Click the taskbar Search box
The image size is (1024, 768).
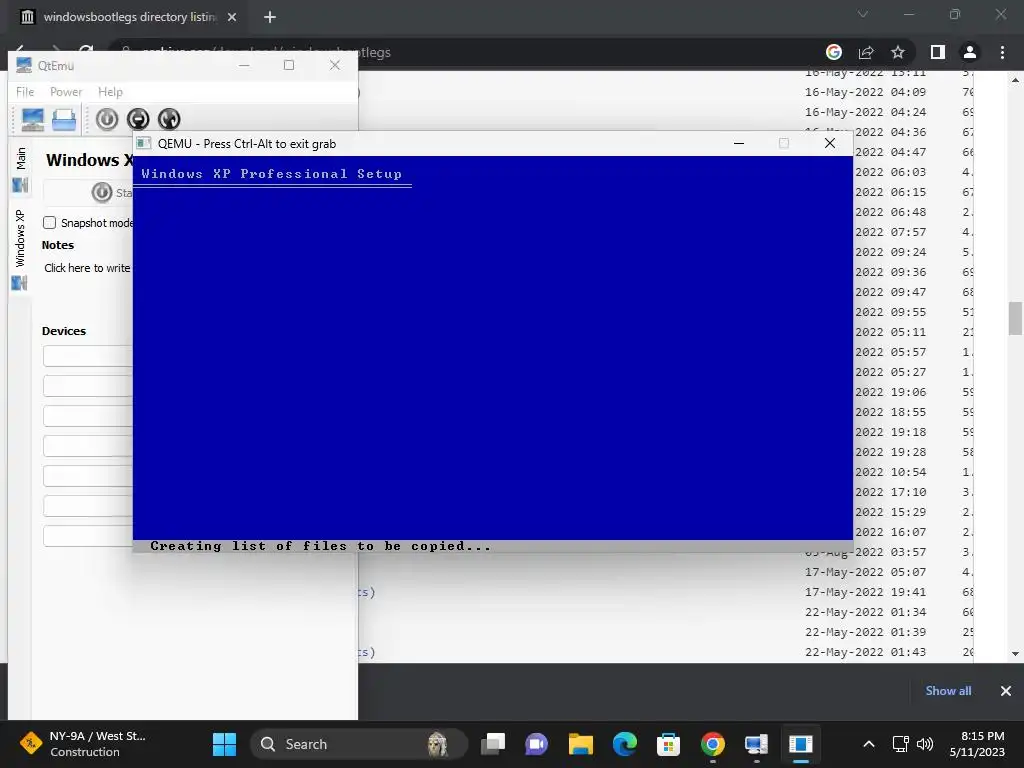click(359, 744)
